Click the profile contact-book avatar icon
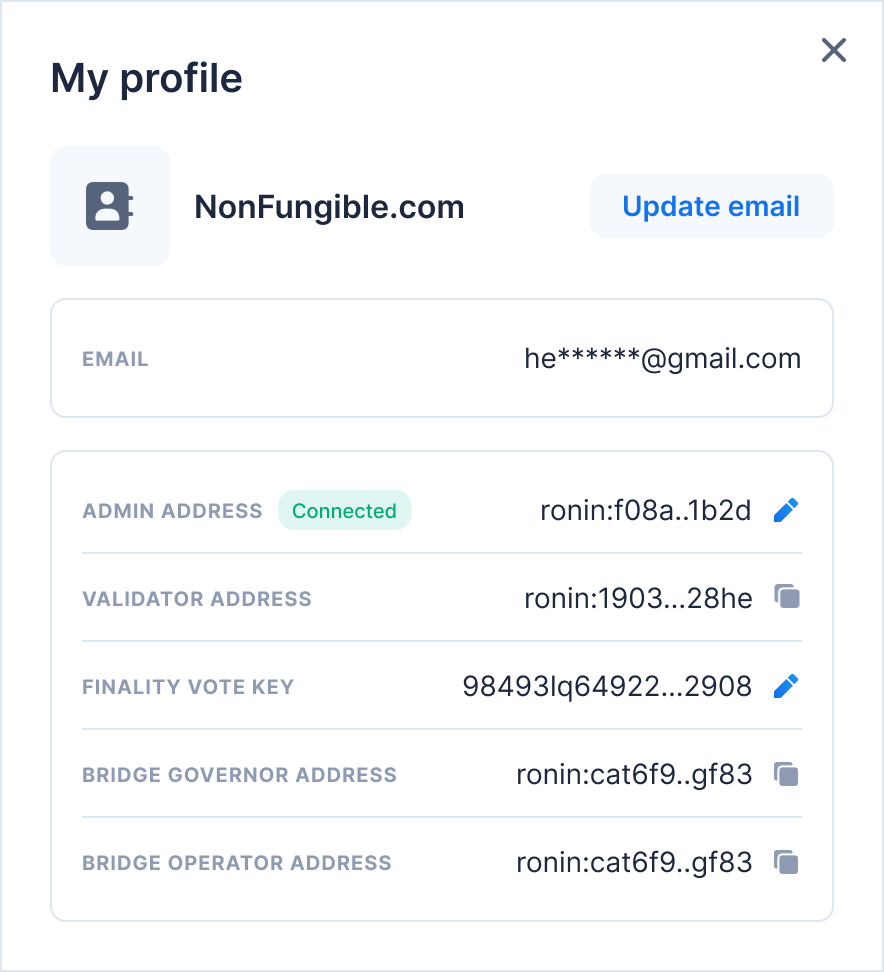Image resolution: width=884 pixels, height=972 pixels. (x=110, y=206)
